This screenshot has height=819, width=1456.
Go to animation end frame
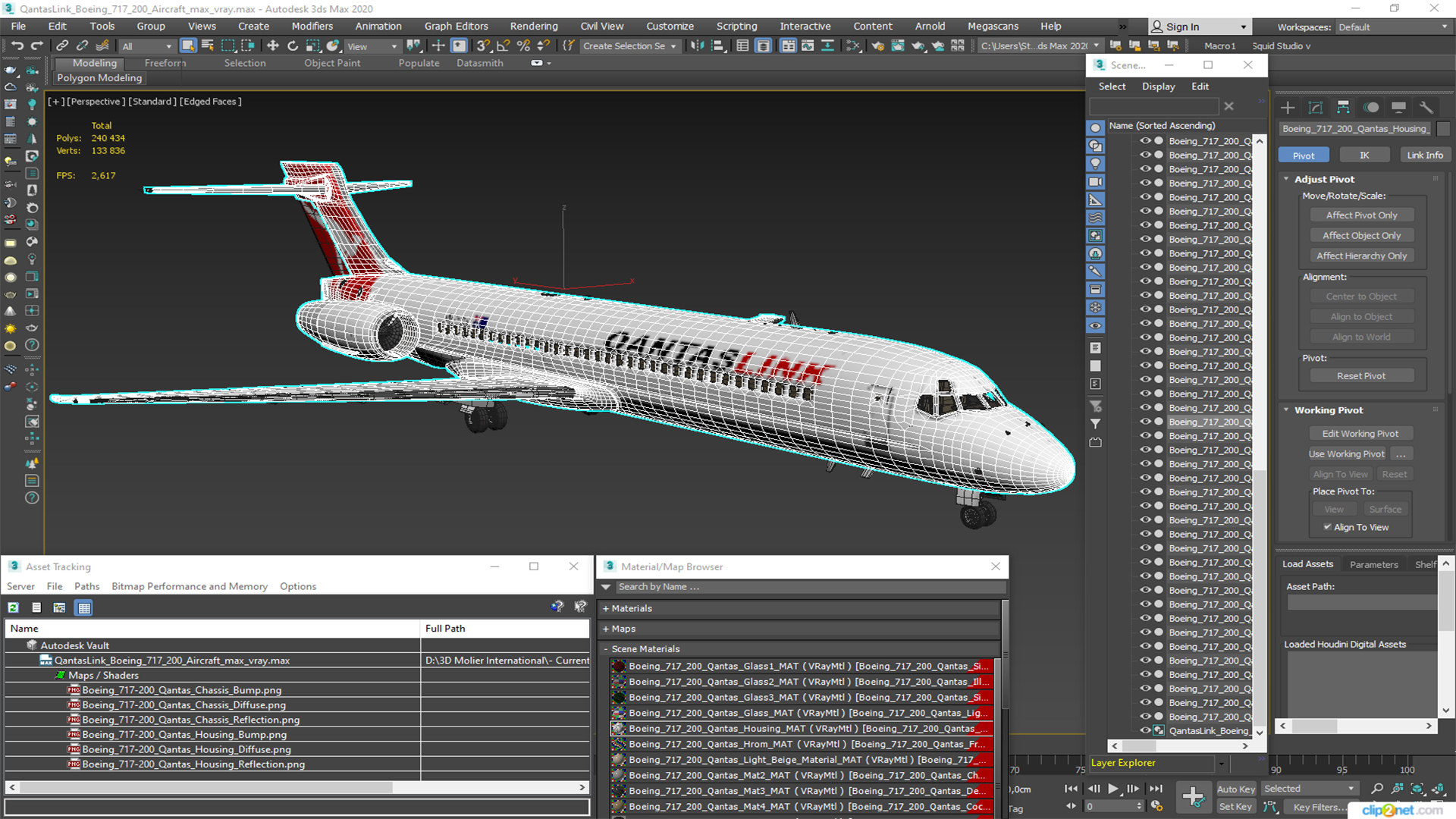click(x=1156, y=789)
